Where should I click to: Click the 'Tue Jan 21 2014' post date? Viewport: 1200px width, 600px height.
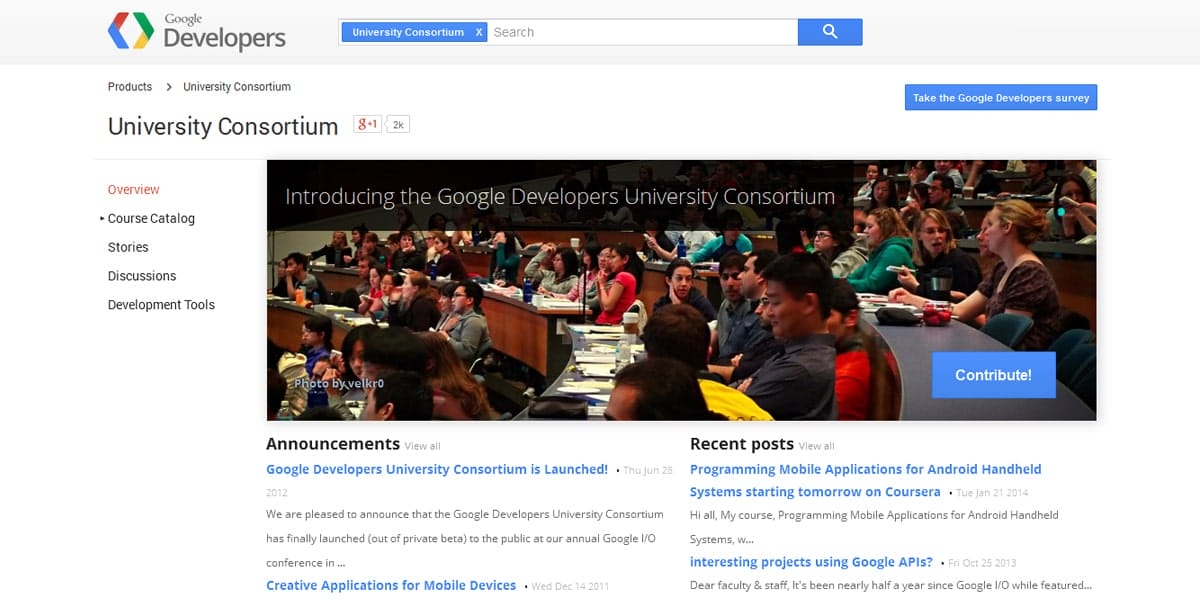pyautogui.click(x=992, y=493)
